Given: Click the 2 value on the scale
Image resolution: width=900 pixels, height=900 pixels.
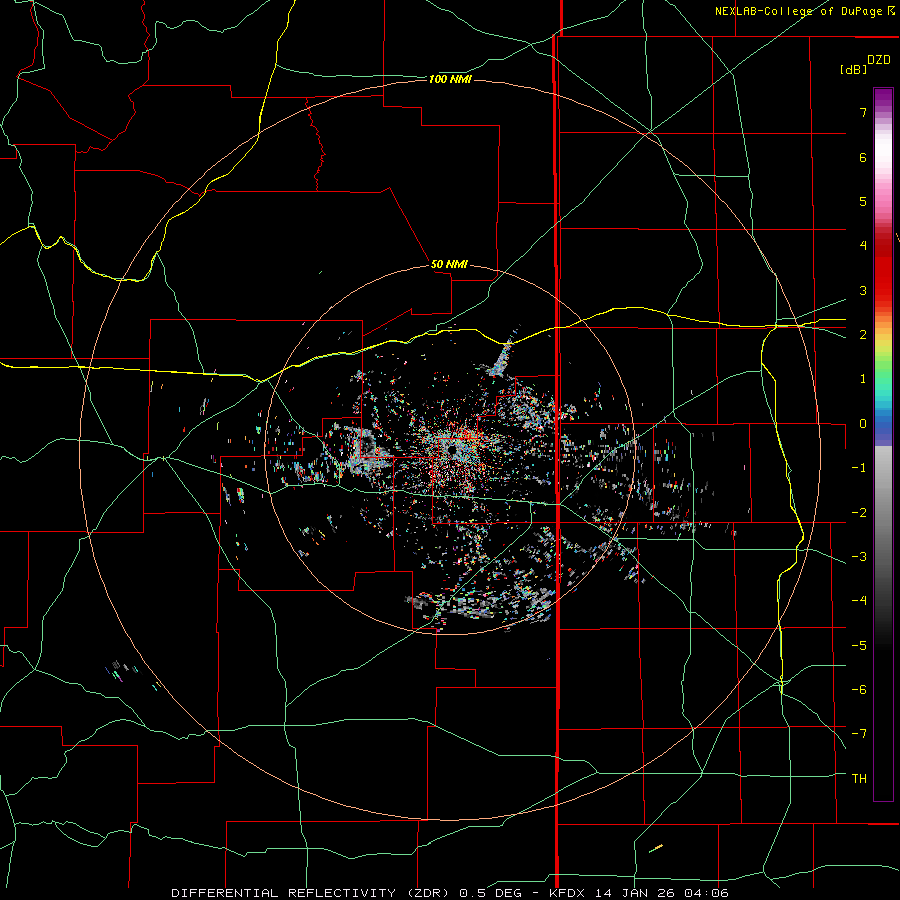Looking at the screenshot, I should coord(863,335).
